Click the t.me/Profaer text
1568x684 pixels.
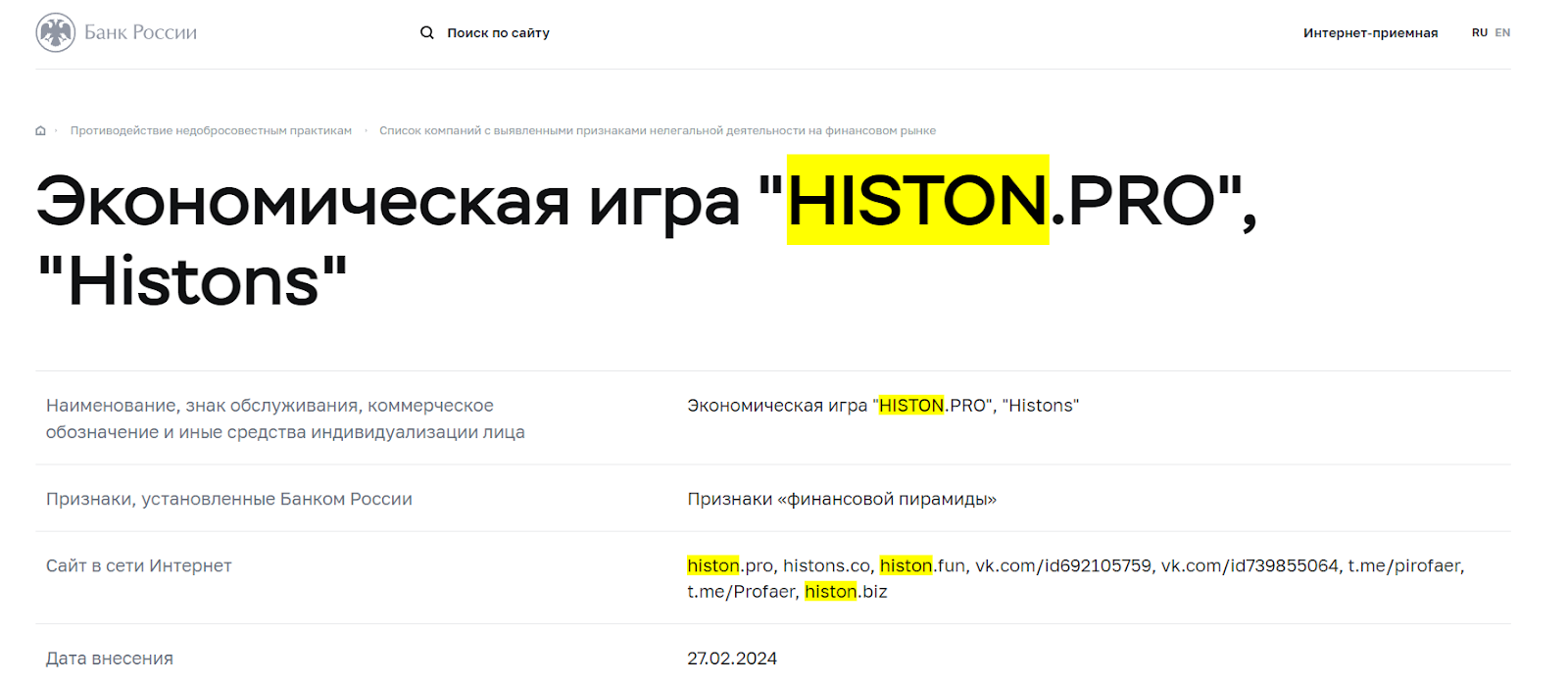741,592
